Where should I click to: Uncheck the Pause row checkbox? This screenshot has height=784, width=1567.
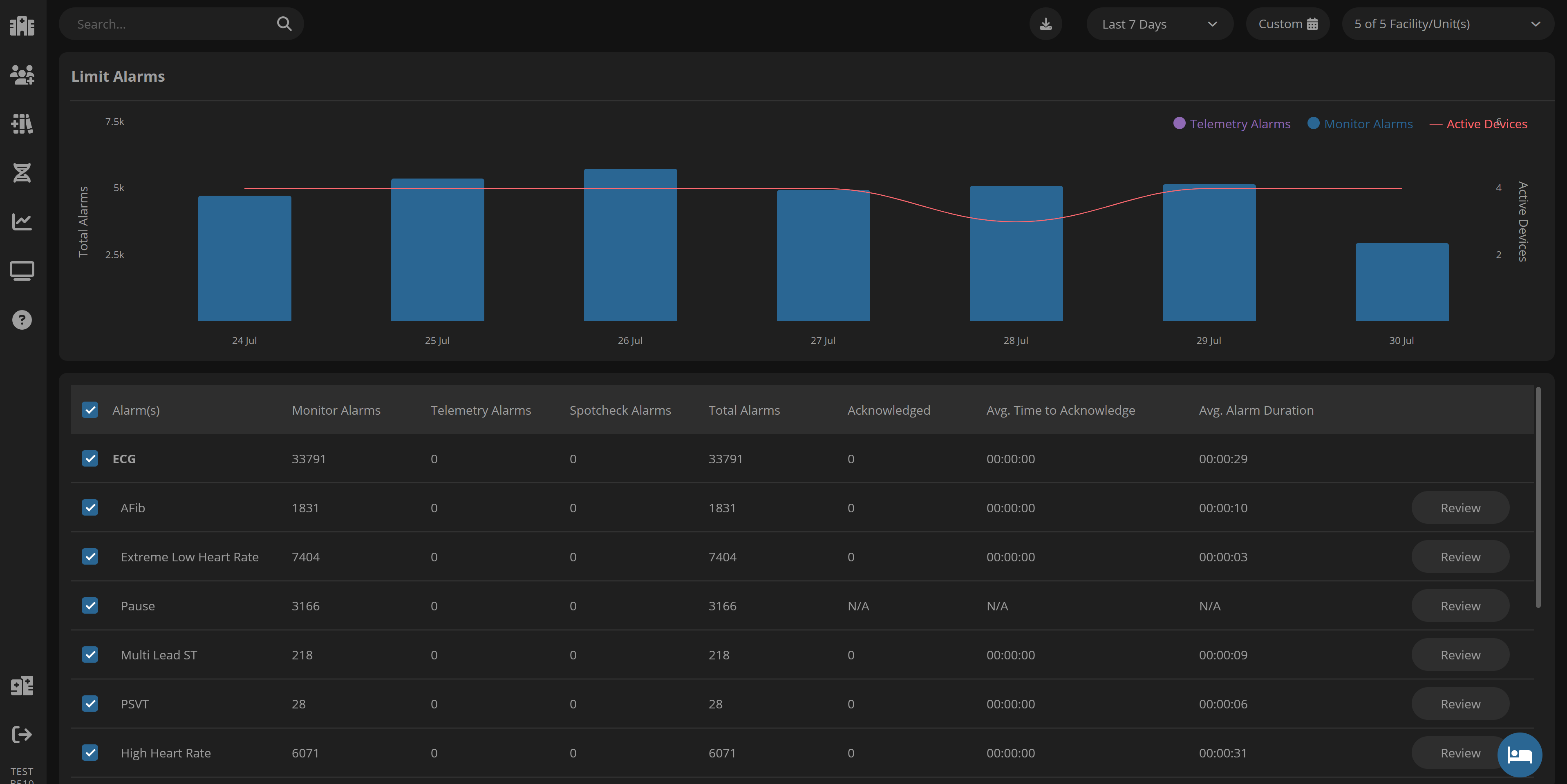coord(90,606)
